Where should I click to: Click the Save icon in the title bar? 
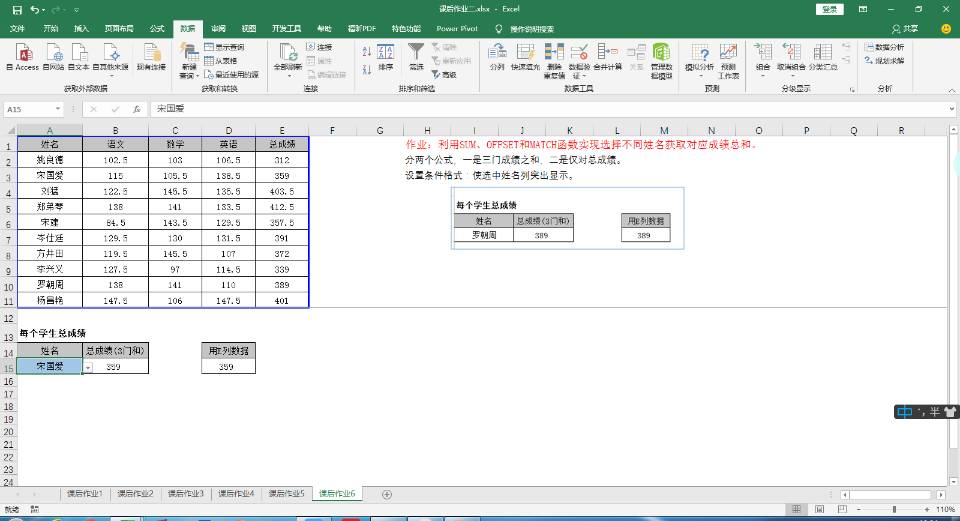(x=17, y=10)
